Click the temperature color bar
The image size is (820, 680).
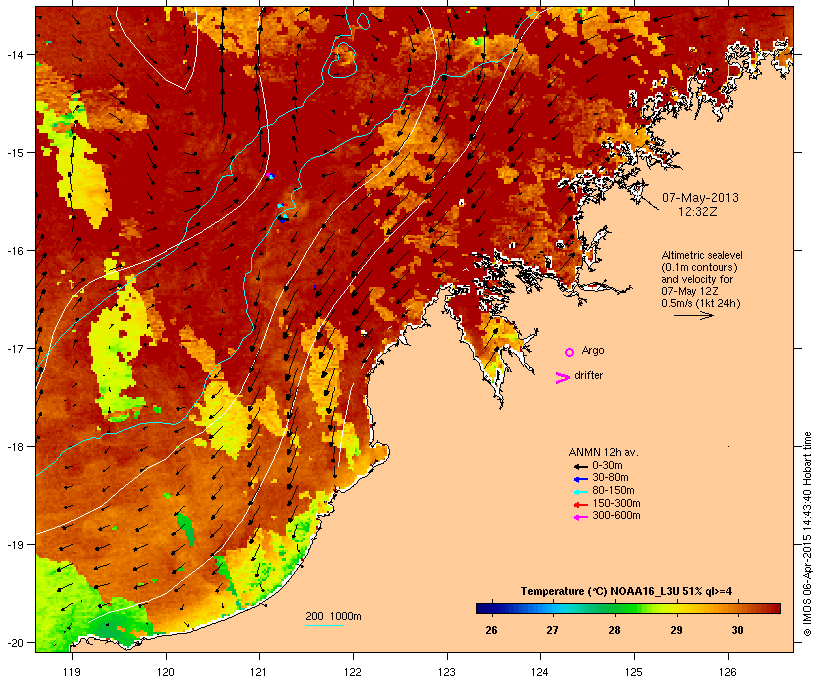point(628,608)
